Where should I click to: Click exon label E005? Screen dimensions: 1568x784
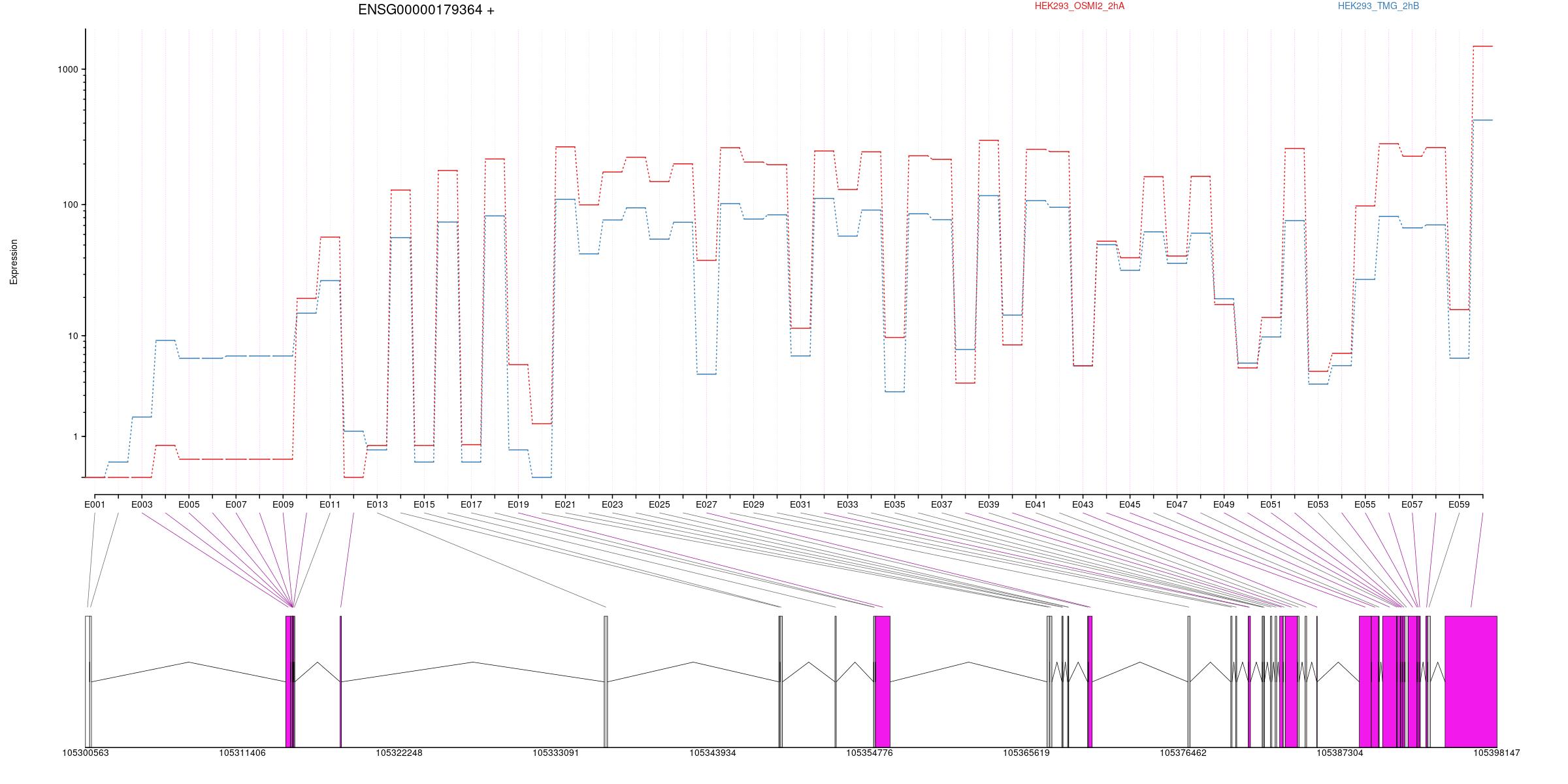tap(189, 504)
